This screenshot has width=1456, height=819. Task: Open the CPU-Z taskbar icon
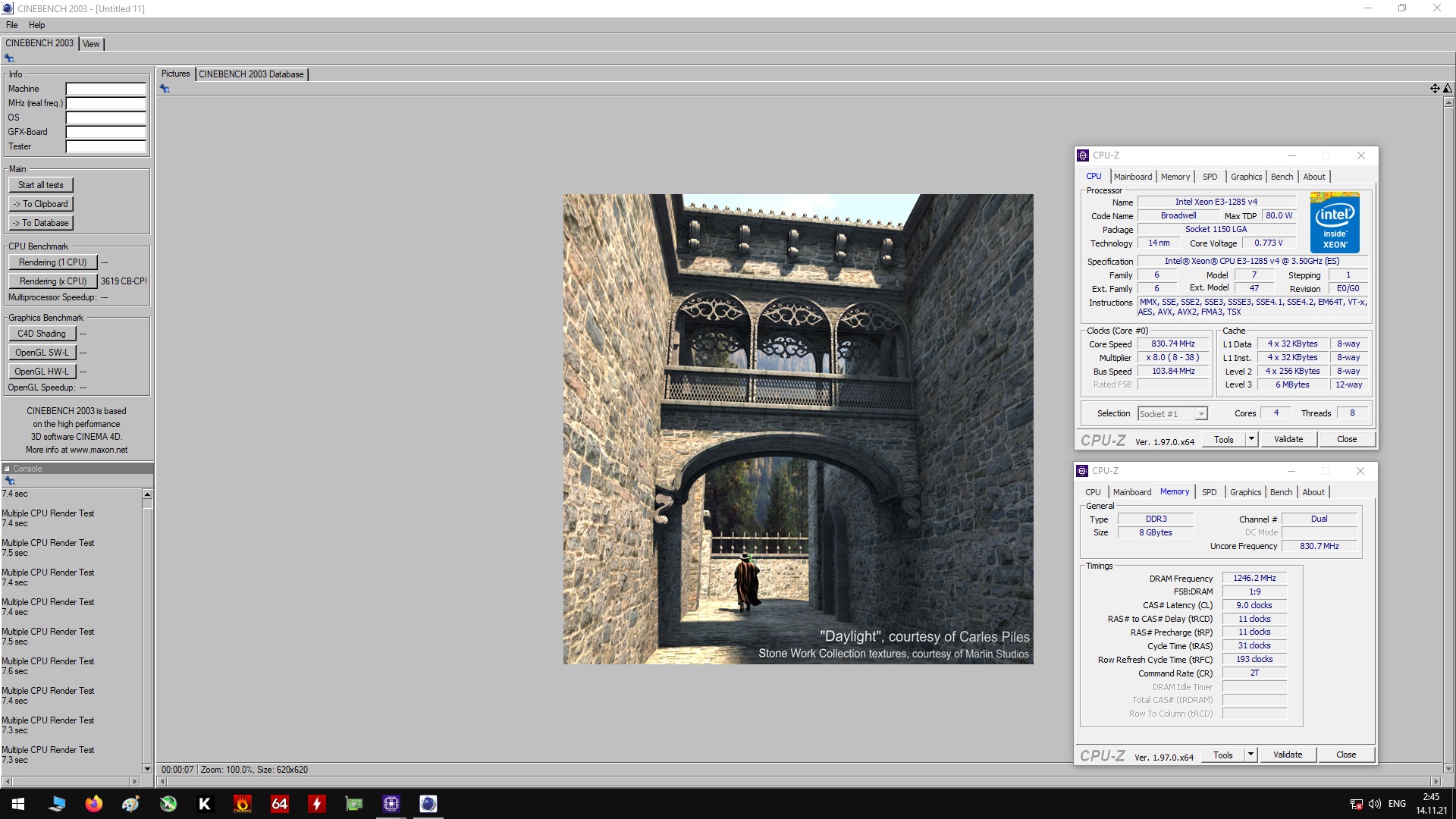pos(391,804)
